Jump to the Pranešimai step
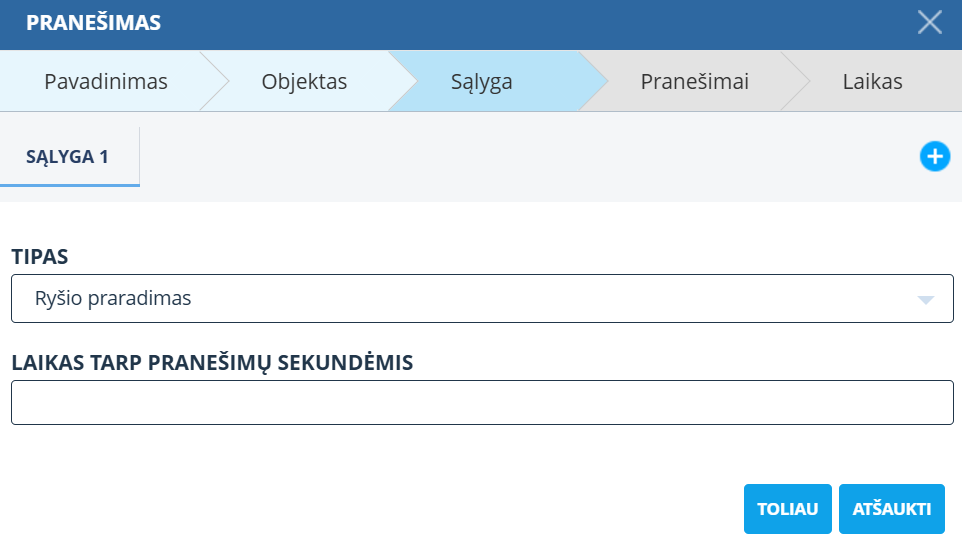The image size is (962, 557). (x=694, y=82)
